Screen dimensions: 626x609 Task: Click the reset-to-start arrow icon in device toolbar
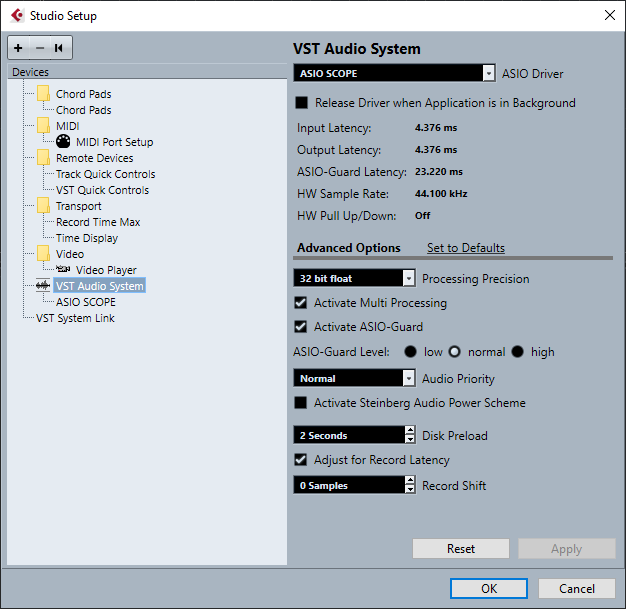59,48
